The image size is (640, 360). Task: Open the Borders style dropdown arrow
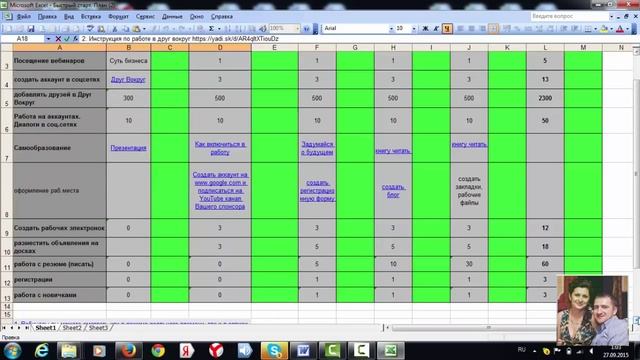click(596, 29)
